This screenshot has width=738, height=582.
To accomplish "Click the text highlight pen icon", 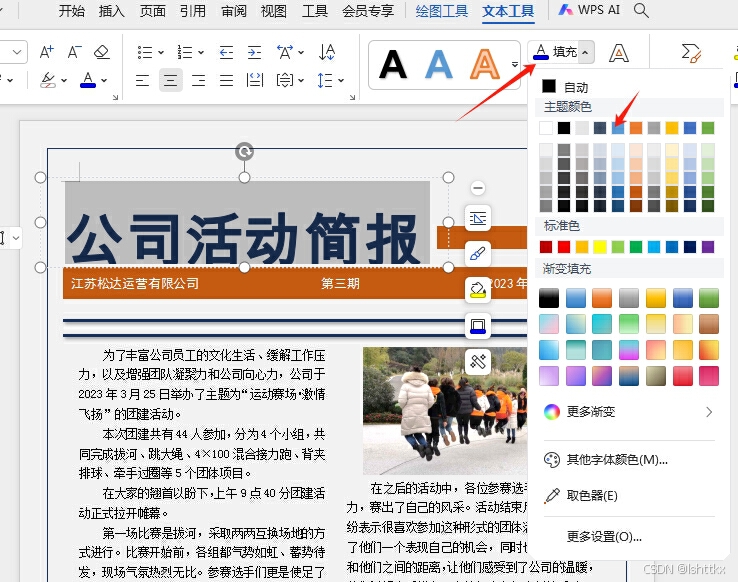I will pos(48,80).
